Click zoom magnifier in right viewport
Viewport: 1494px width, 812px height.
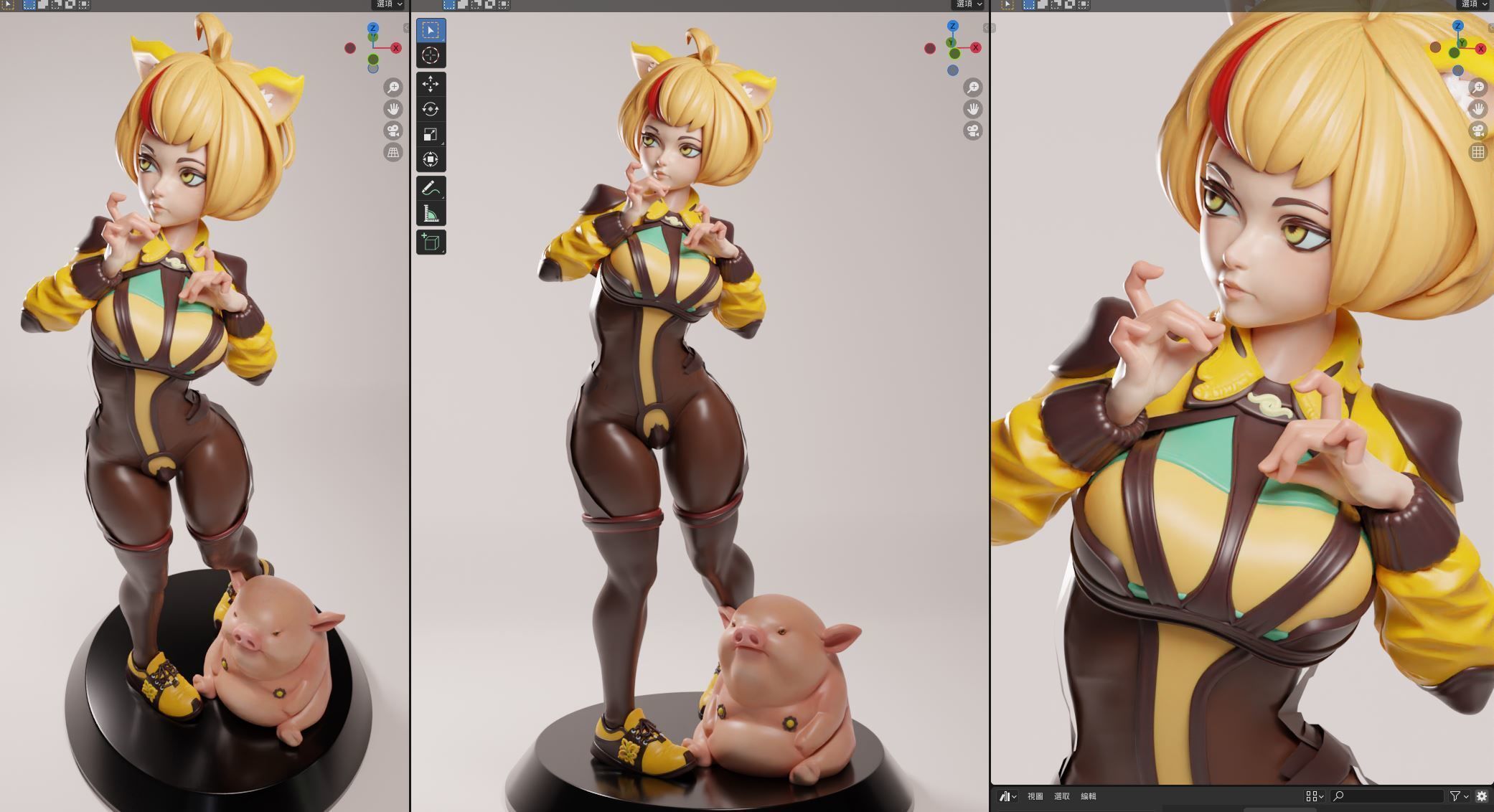click(x=1478, y=88)
